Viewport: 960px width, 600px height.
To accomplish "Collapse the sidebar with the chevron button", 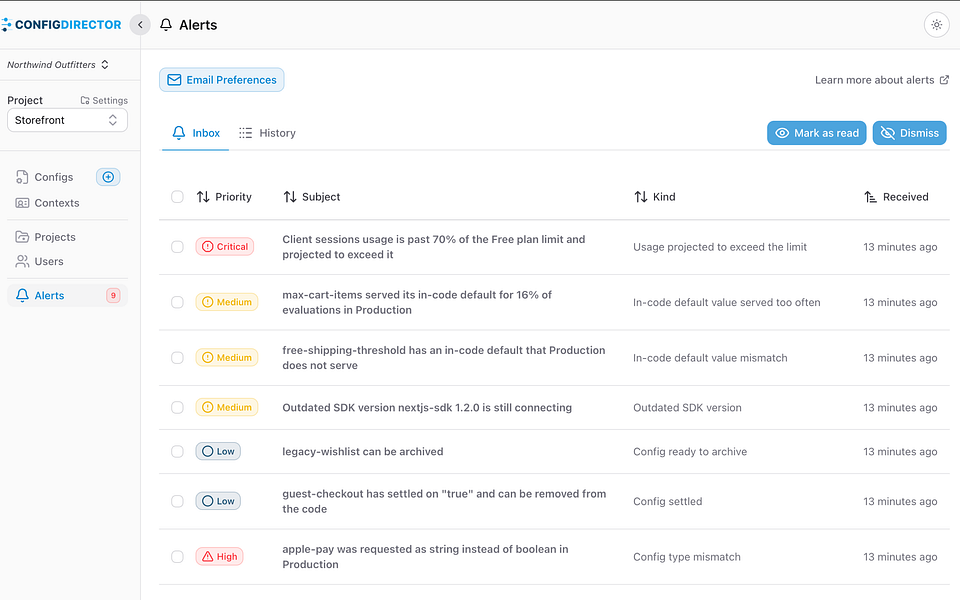I will (140, 24).
